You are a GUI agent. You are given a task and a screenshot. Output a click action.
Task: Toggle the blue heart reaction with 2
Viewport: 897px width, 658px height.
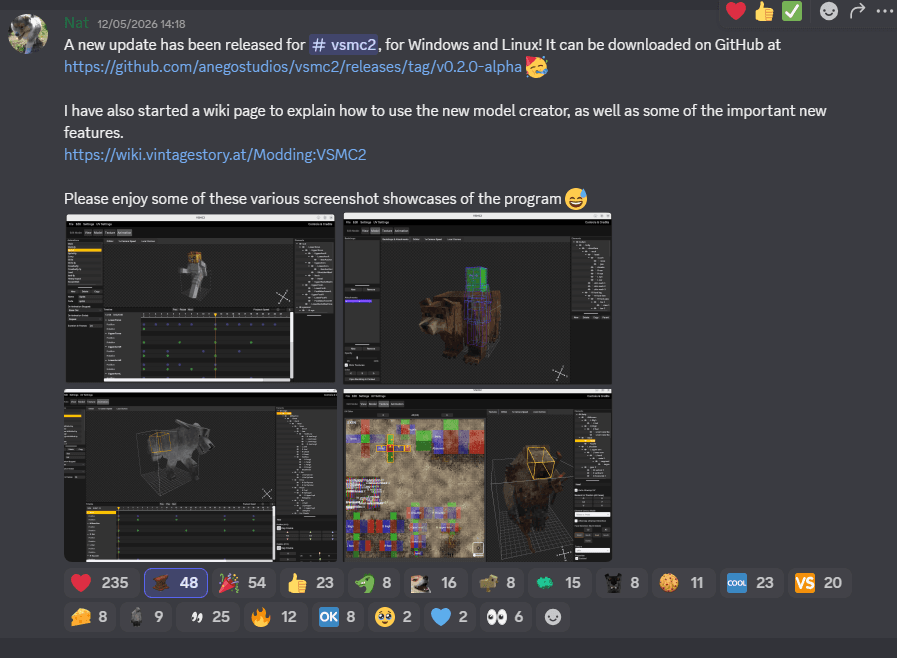point(449,617)
